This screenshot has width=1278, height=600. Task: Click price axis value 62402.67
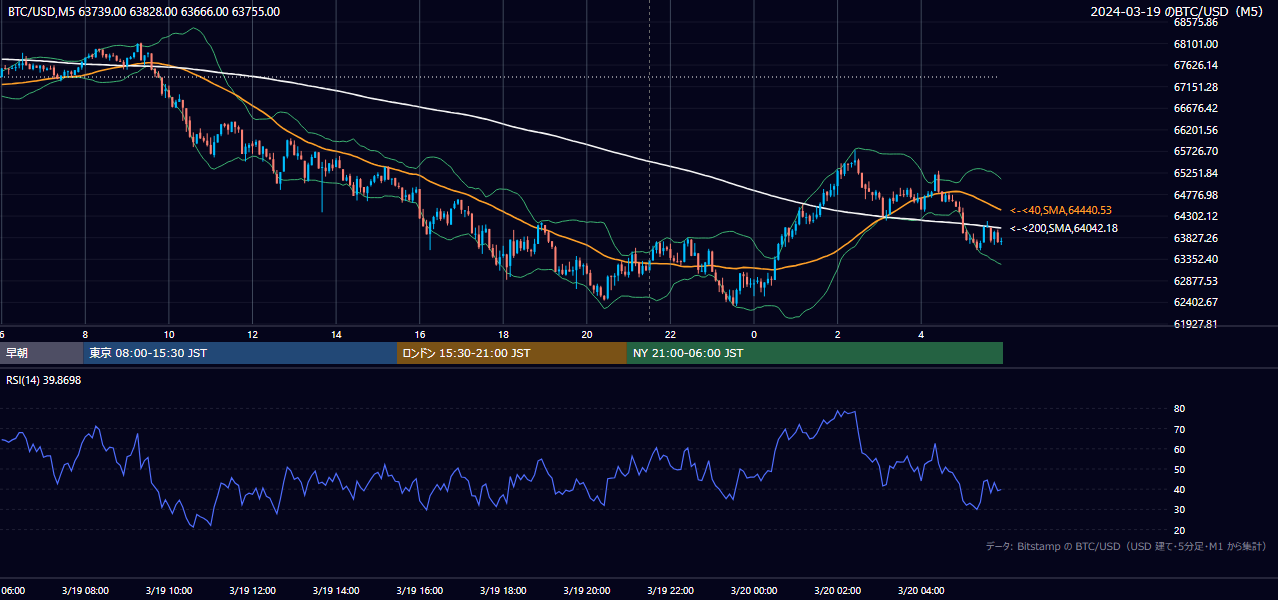[x=1195, y=302]
